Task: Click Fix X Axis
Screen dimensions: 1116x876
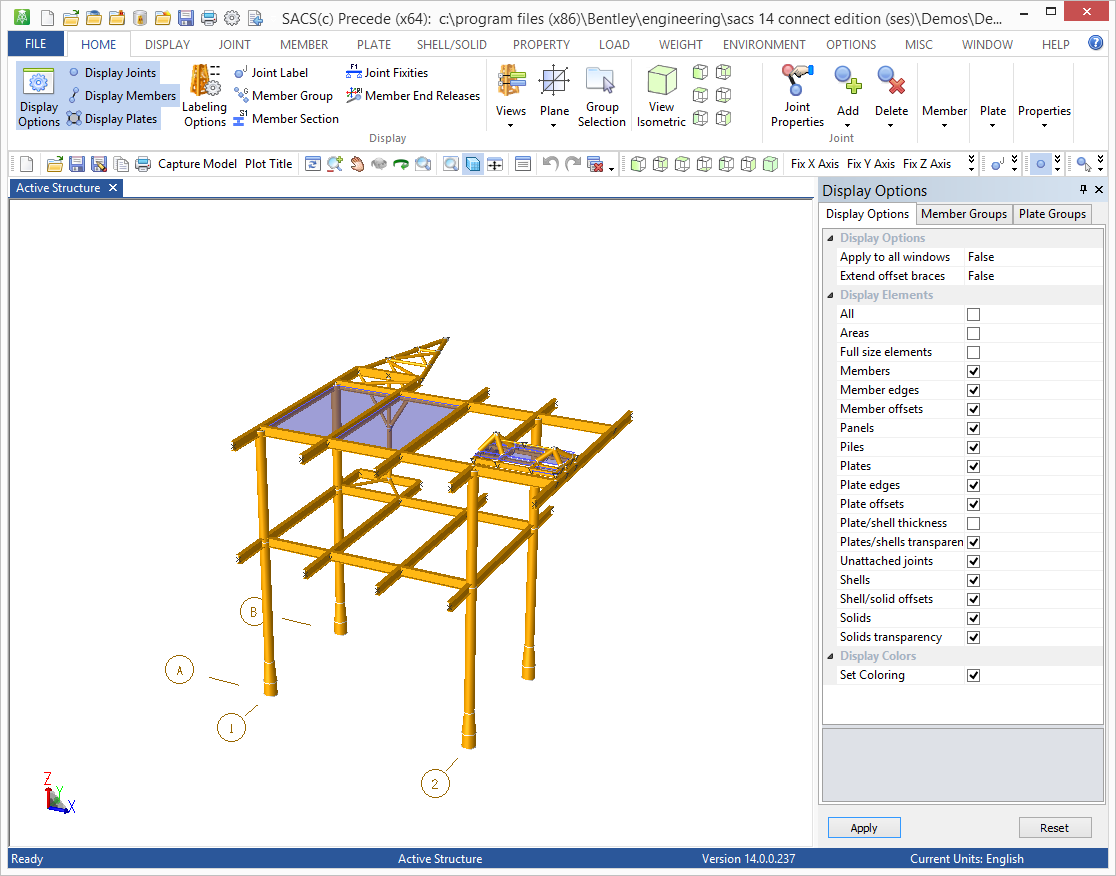Action: coord(814,164)
